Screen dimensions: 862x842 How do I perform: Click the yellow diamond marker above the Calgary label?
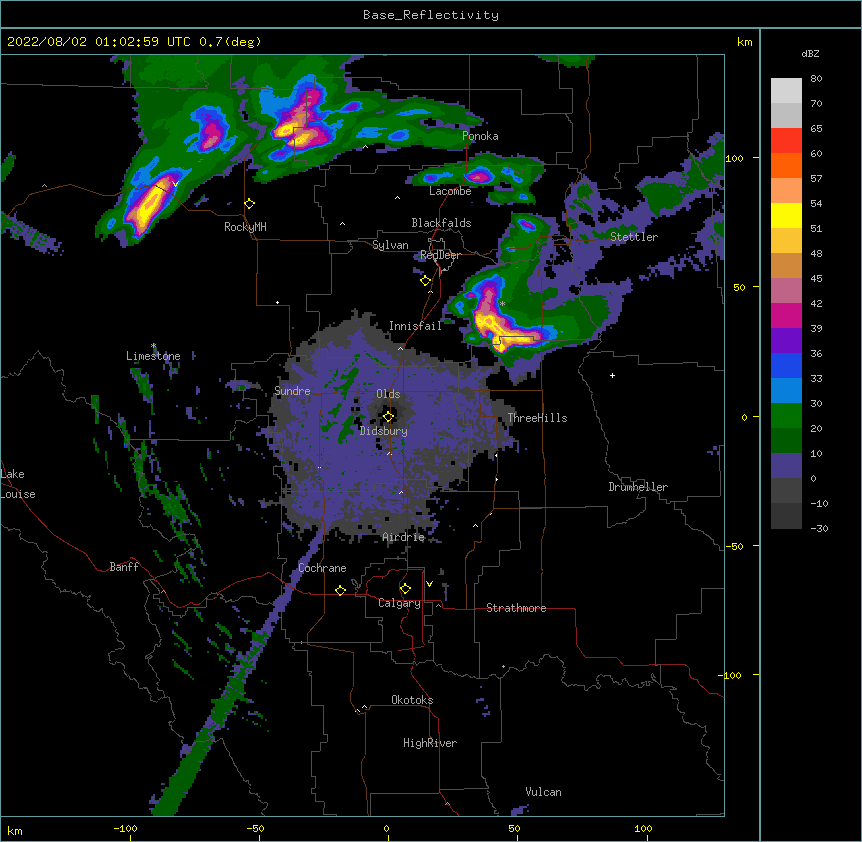(x=405, y=589)
